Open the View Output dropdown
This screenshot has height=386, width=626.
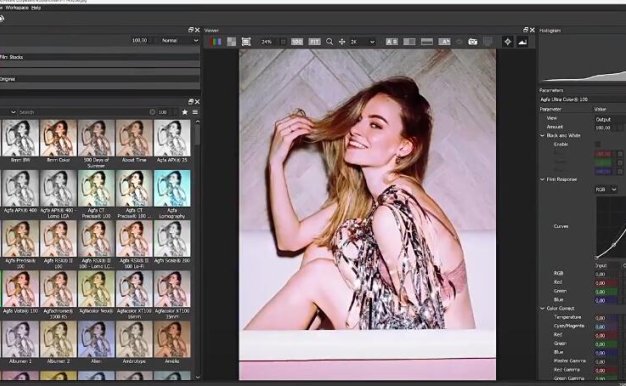(610, 119)
